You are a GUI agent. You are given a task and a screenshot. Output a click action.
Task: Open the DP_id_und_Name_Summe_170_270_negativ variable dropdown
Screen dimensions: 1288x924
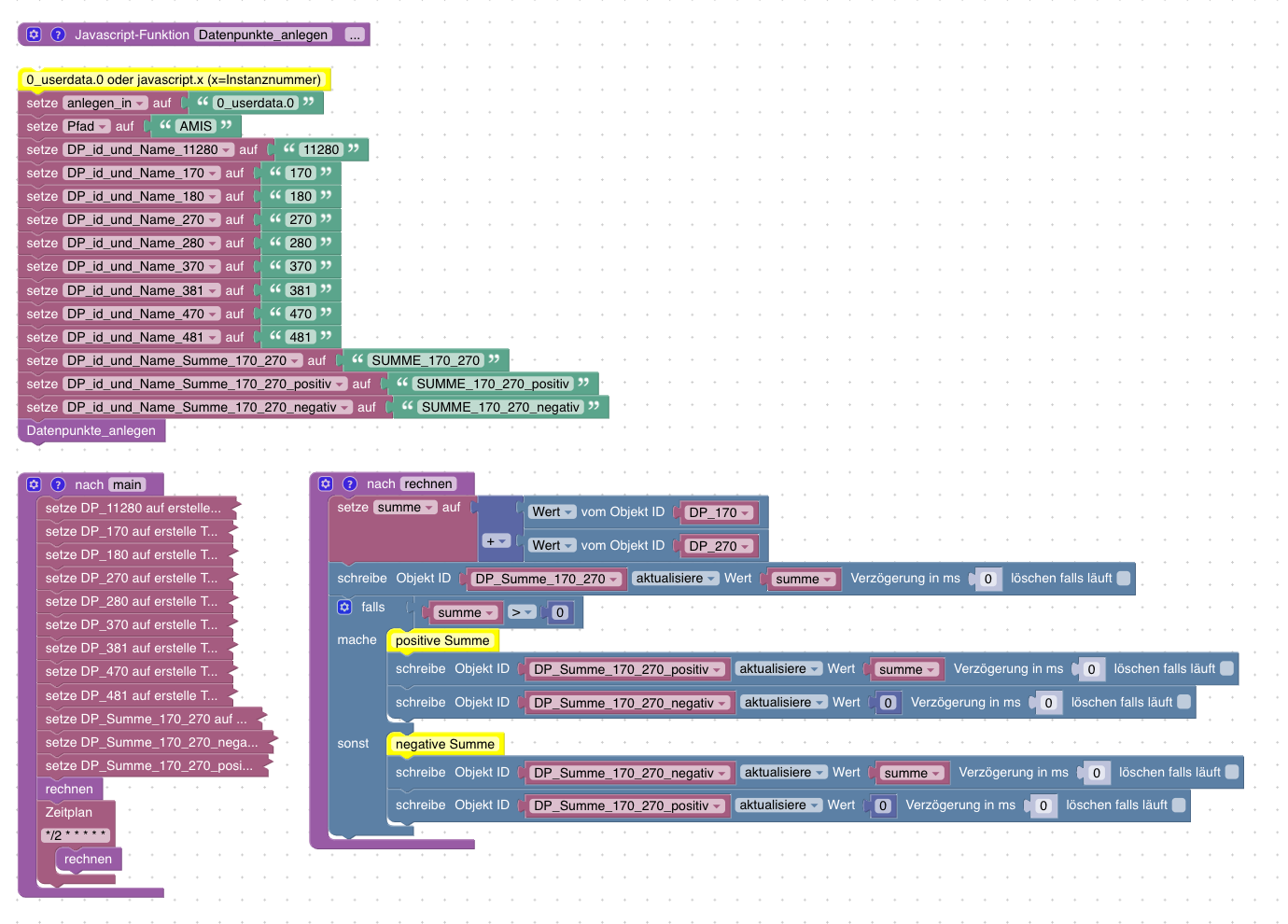click(208, 407)
